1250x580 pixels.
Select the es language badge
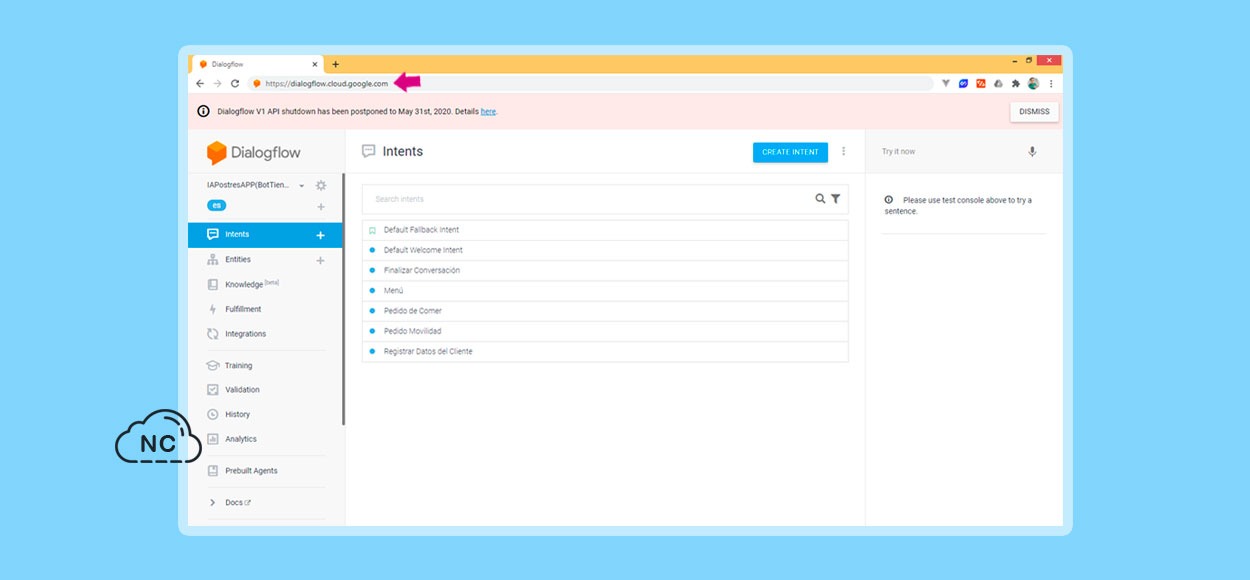point(216,205)
